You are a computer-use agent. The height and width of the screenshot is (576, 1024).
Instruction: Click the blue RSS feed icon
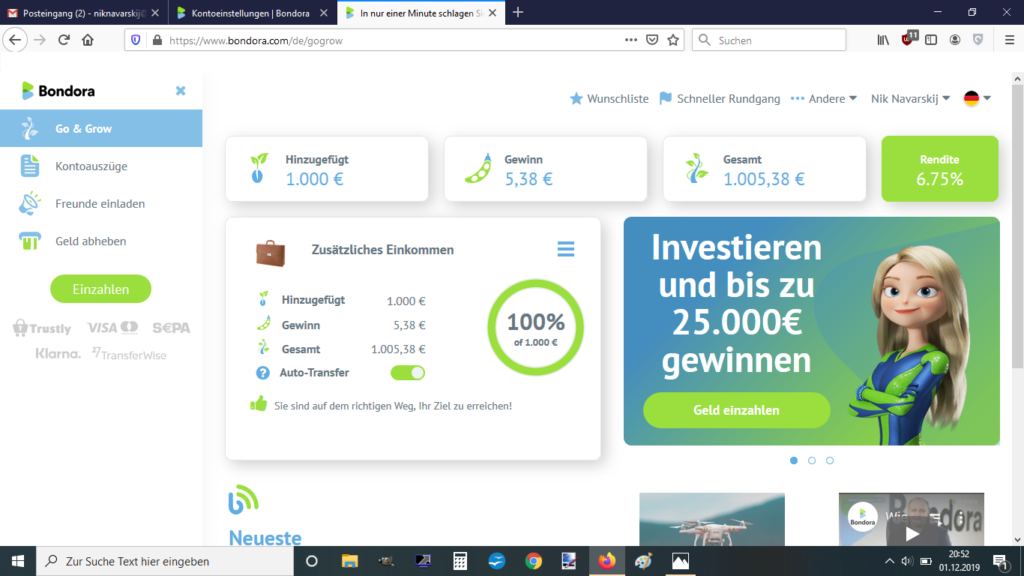click(x=244, y=500)
